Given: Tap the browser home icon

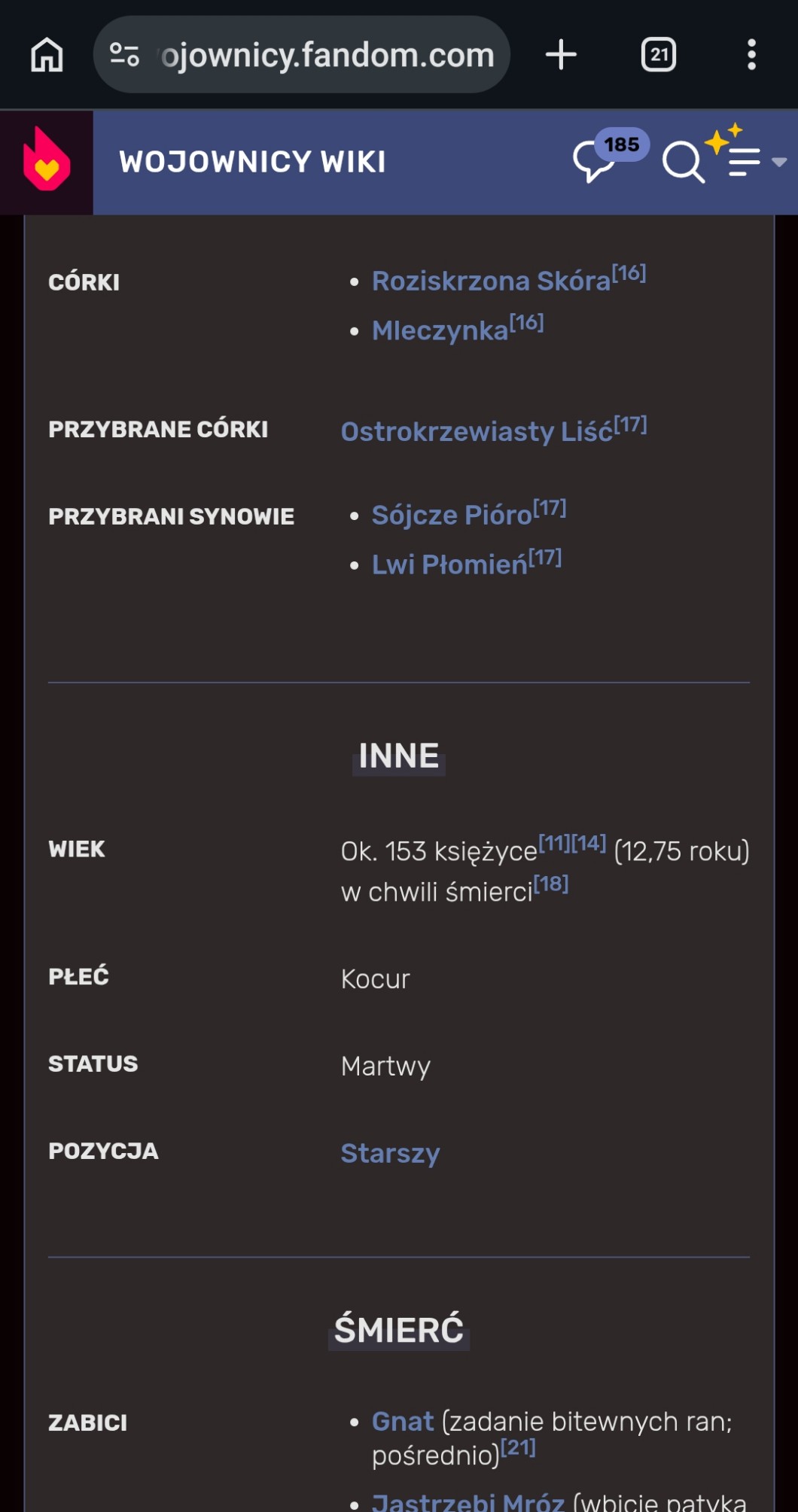Looking at the screenshot, I should pyautogui.click(x=47, y=55).
